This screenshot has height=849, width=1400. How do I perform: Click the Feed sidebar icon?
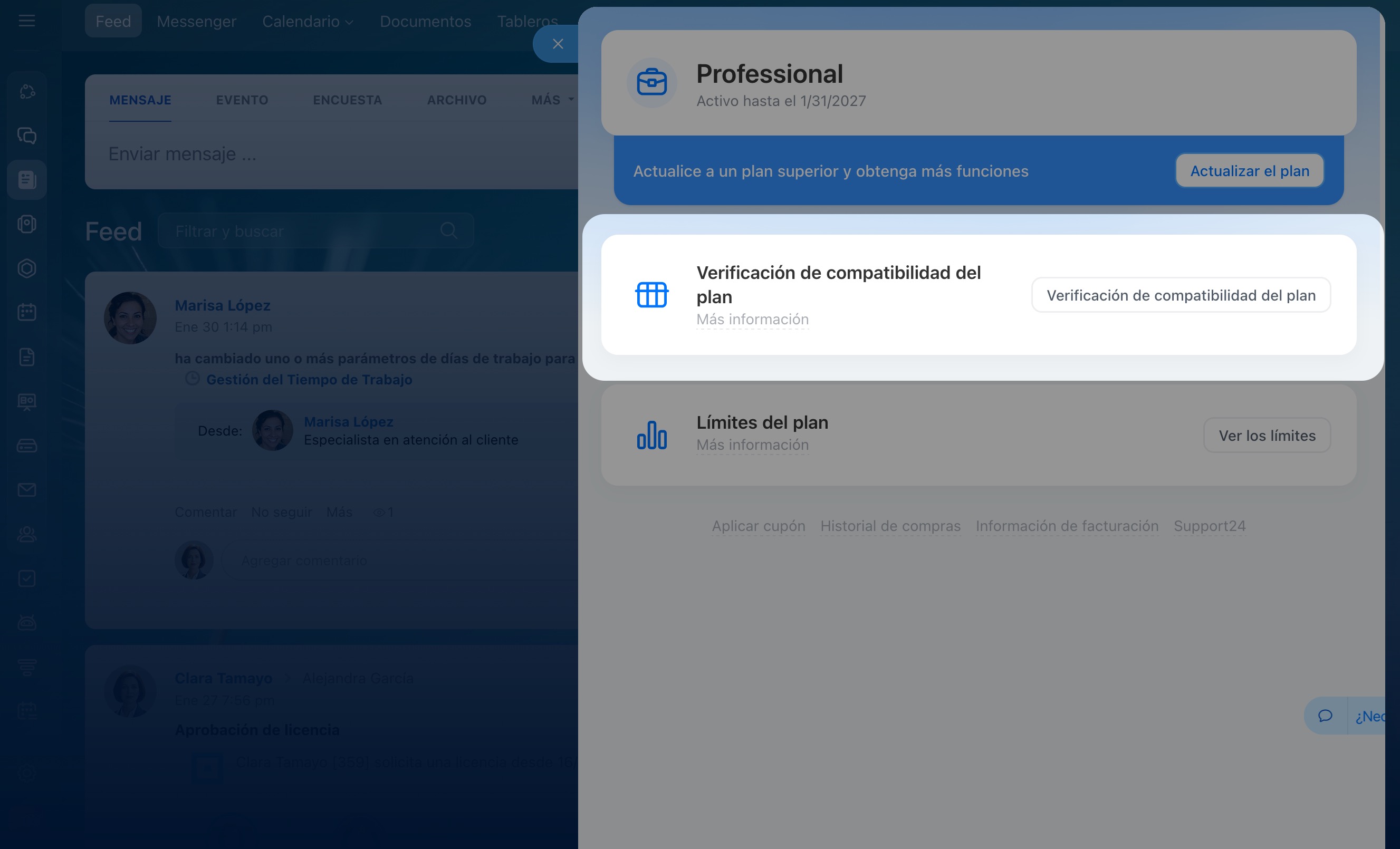coord(27,180)
